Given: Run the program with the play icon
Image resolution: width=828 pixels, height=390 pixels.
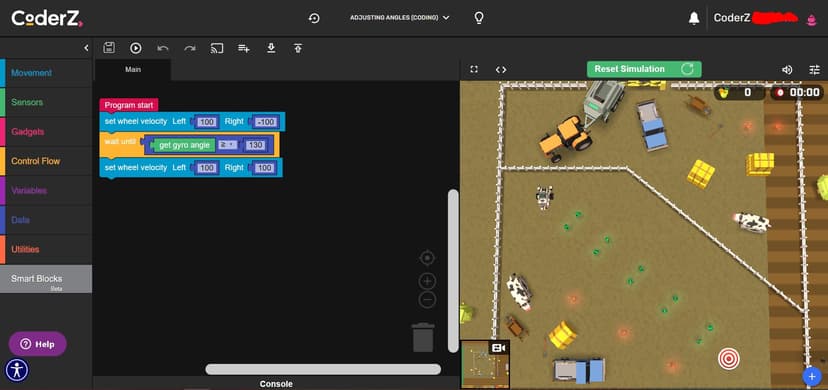Looking at the screenshot, I should point(136,48).
